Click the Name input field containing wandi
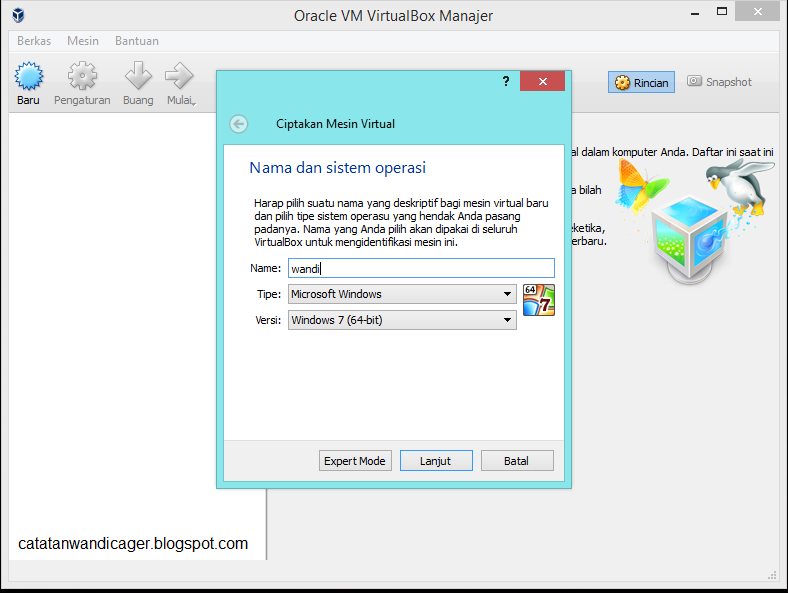 (421, 268)
